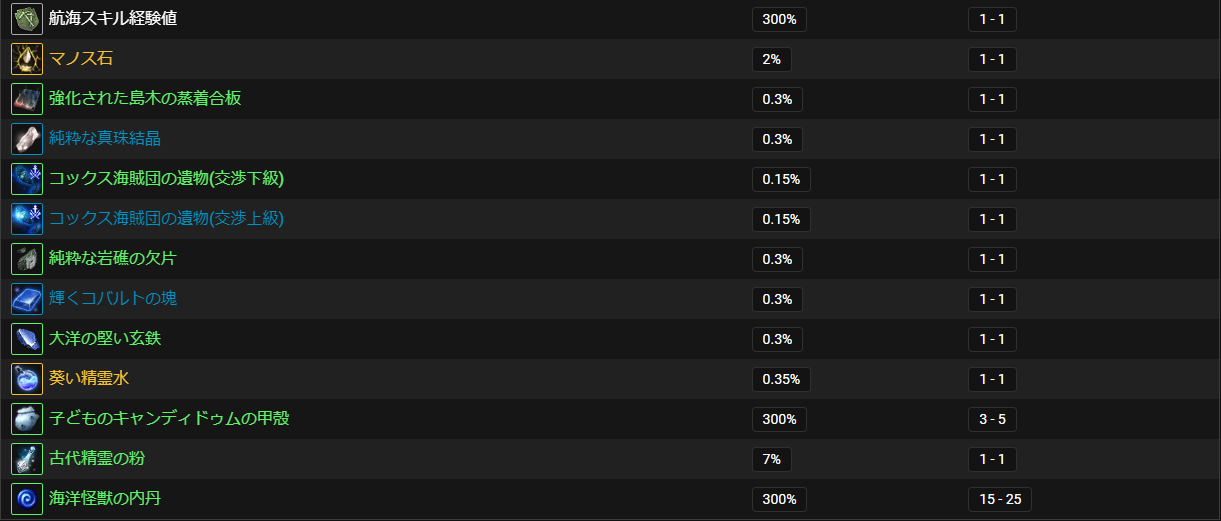This screenshot has height=521, width=1221.
Task: Click the コックス海賊団の遺物(交渉下級) icon
Action: tap(27, 179)
